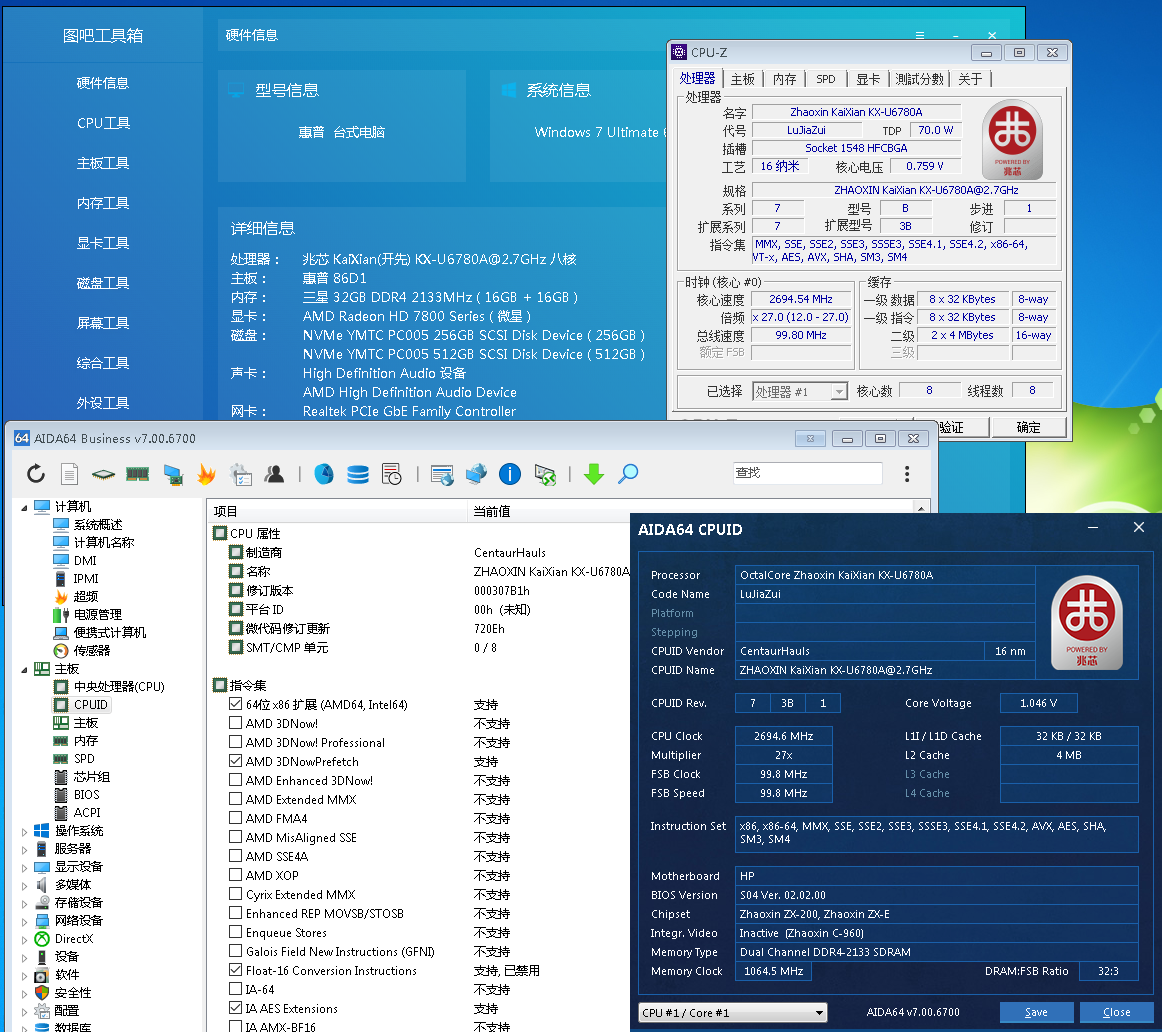Click the user silhouette icon in AIDA64 toolbar
Image resolution: width=1162 pixels, height=1032 pixels.
point(274,474)
